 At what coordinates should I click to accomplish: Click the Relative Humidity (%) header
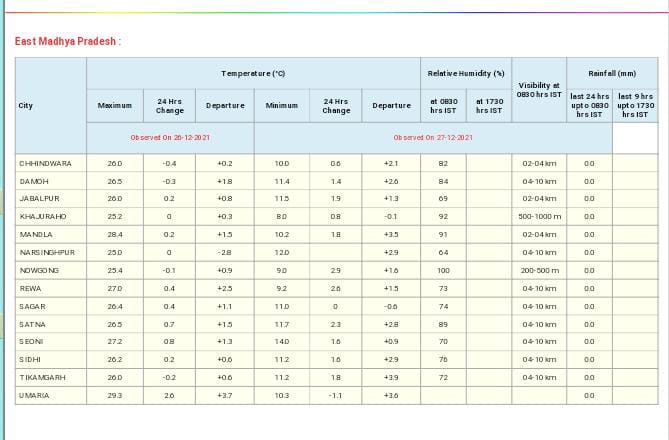[466, 73]
